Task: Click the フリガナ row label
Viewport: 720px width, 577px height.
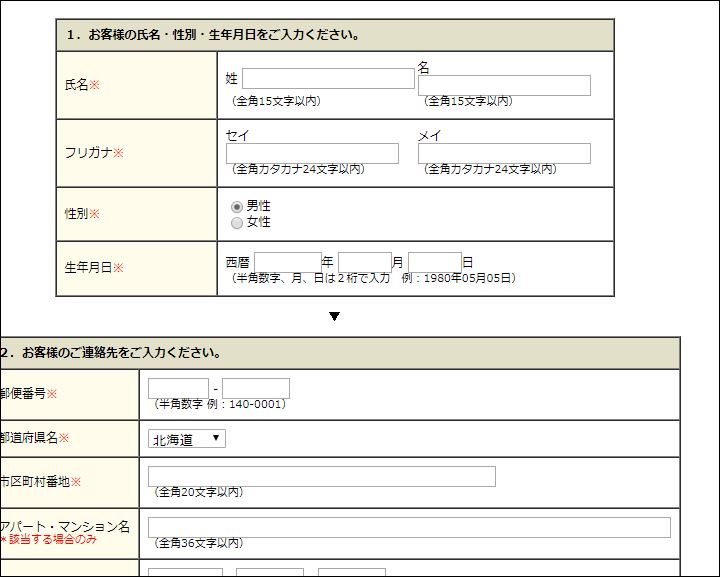Action: tap(94, 153)
